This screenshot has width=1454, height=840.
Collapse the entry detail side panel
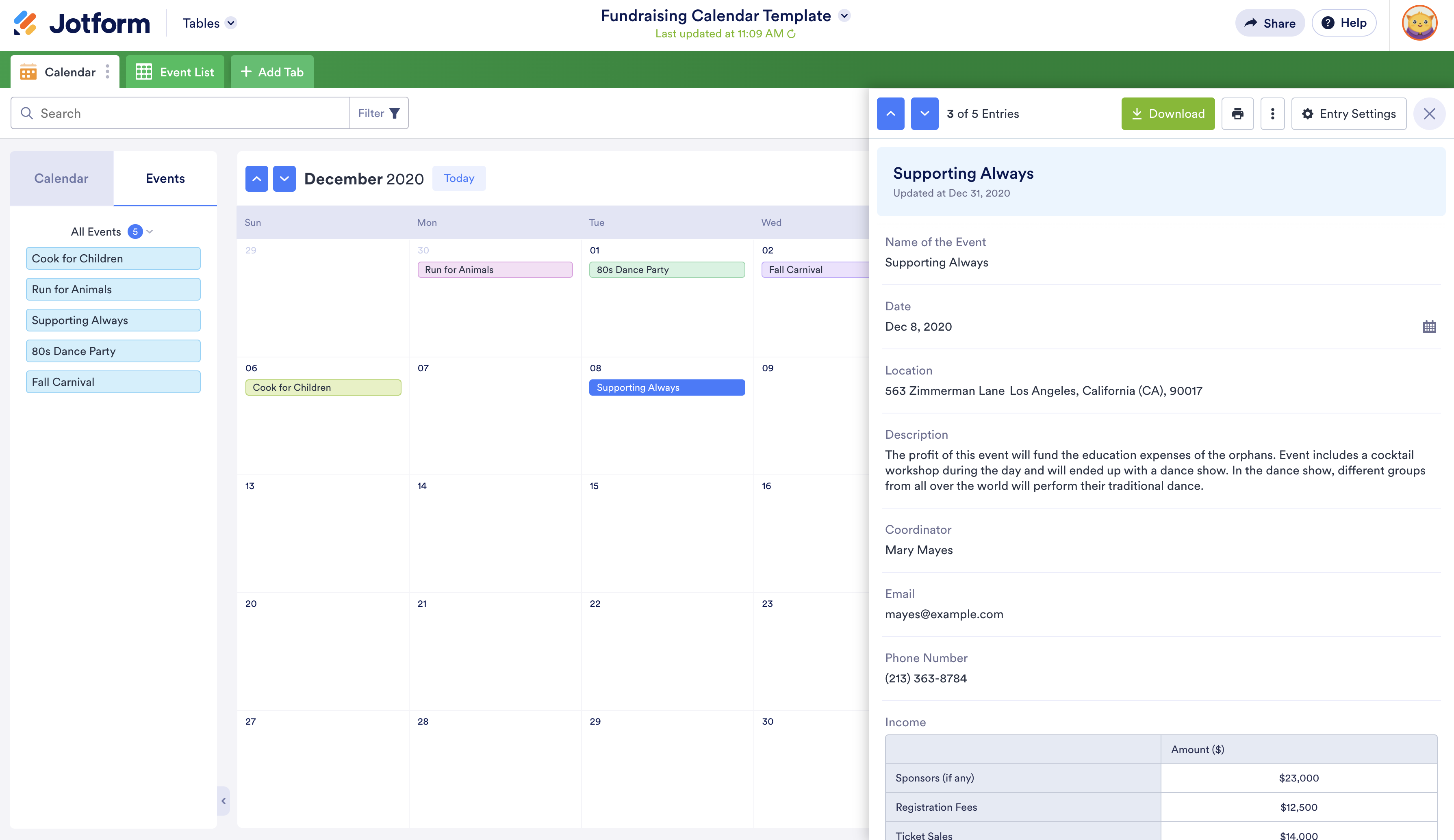[x=1429, y=113]
